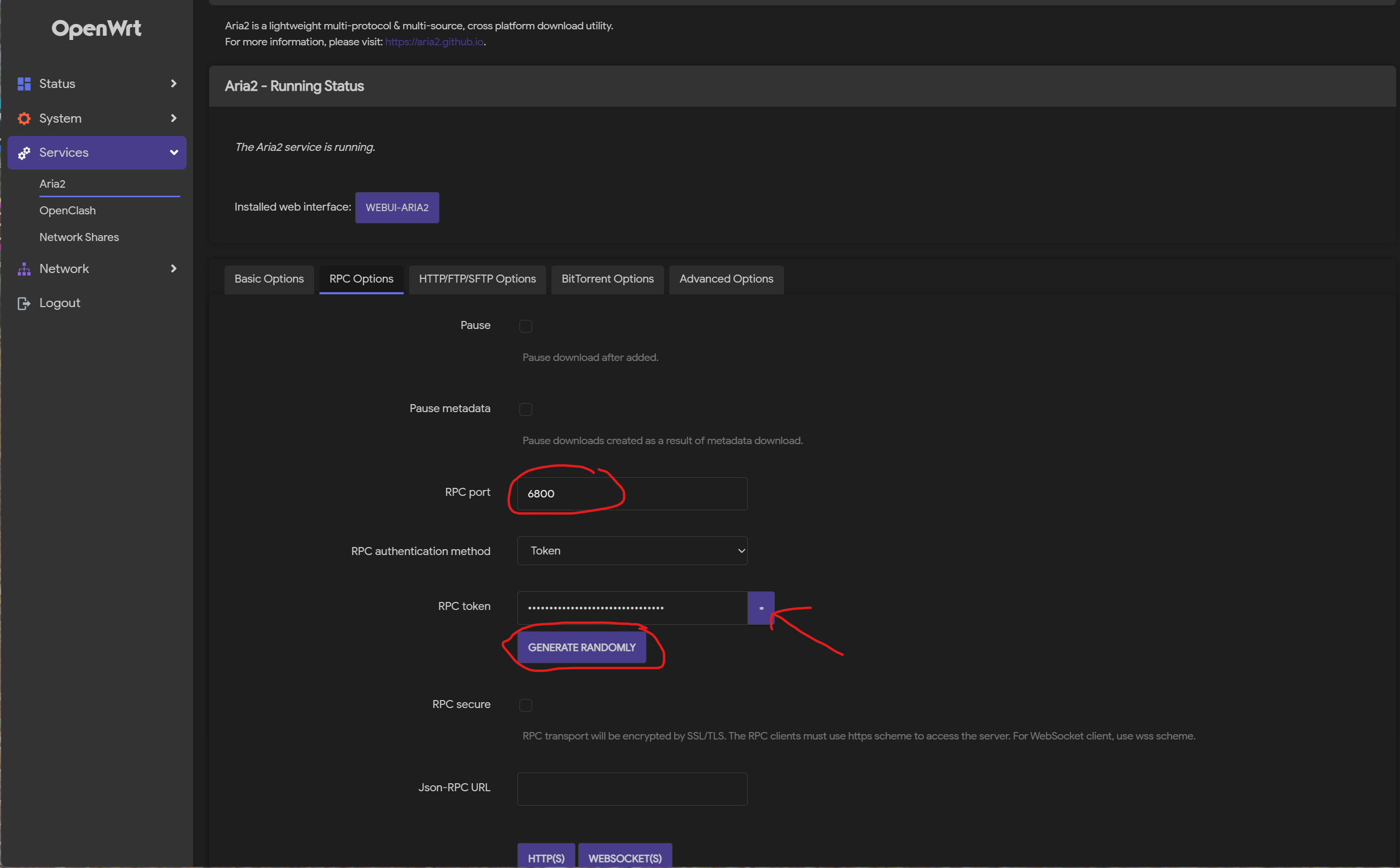
Task: Click the 'Installed web interface:' label
Action: point(292,207)
